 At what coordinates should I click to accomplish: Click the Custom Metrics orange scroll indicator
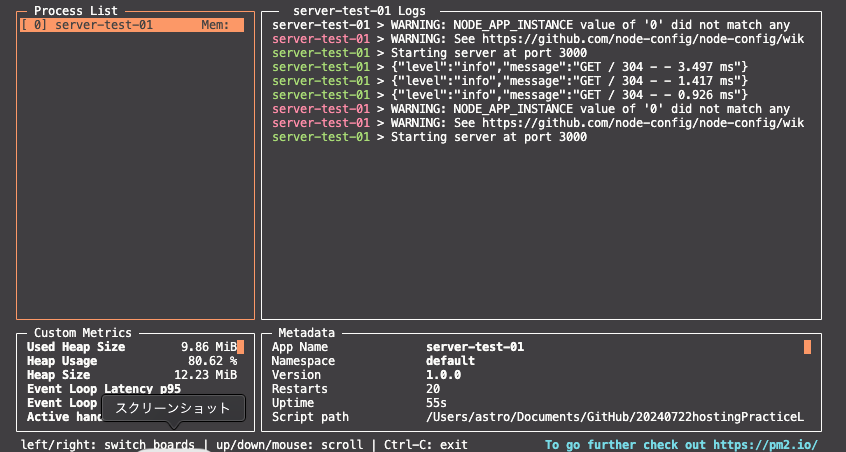(241, 347)
